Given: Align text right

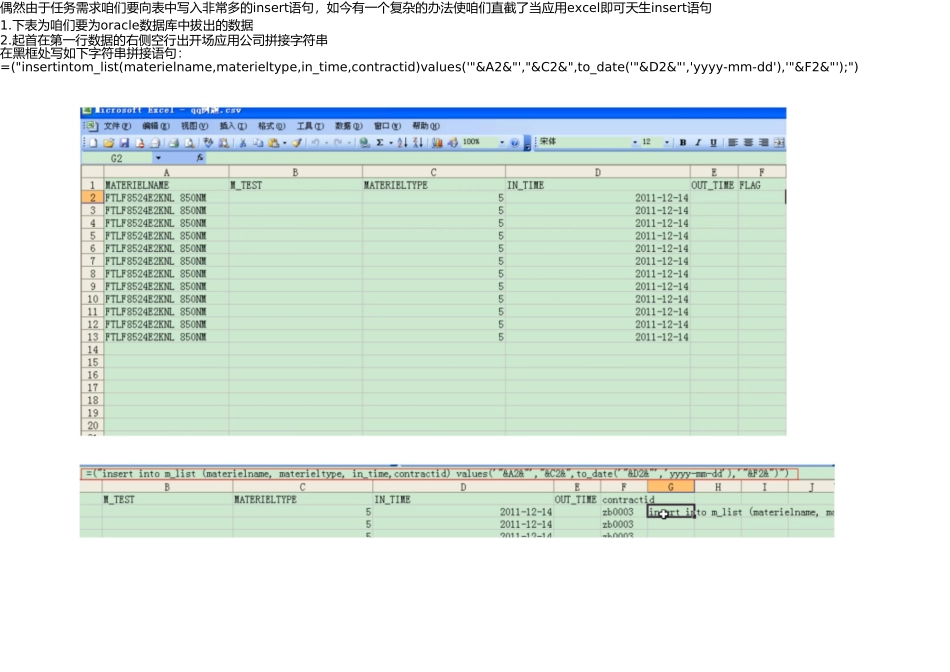Looking at the screenshot, I should tap(764, 142).
